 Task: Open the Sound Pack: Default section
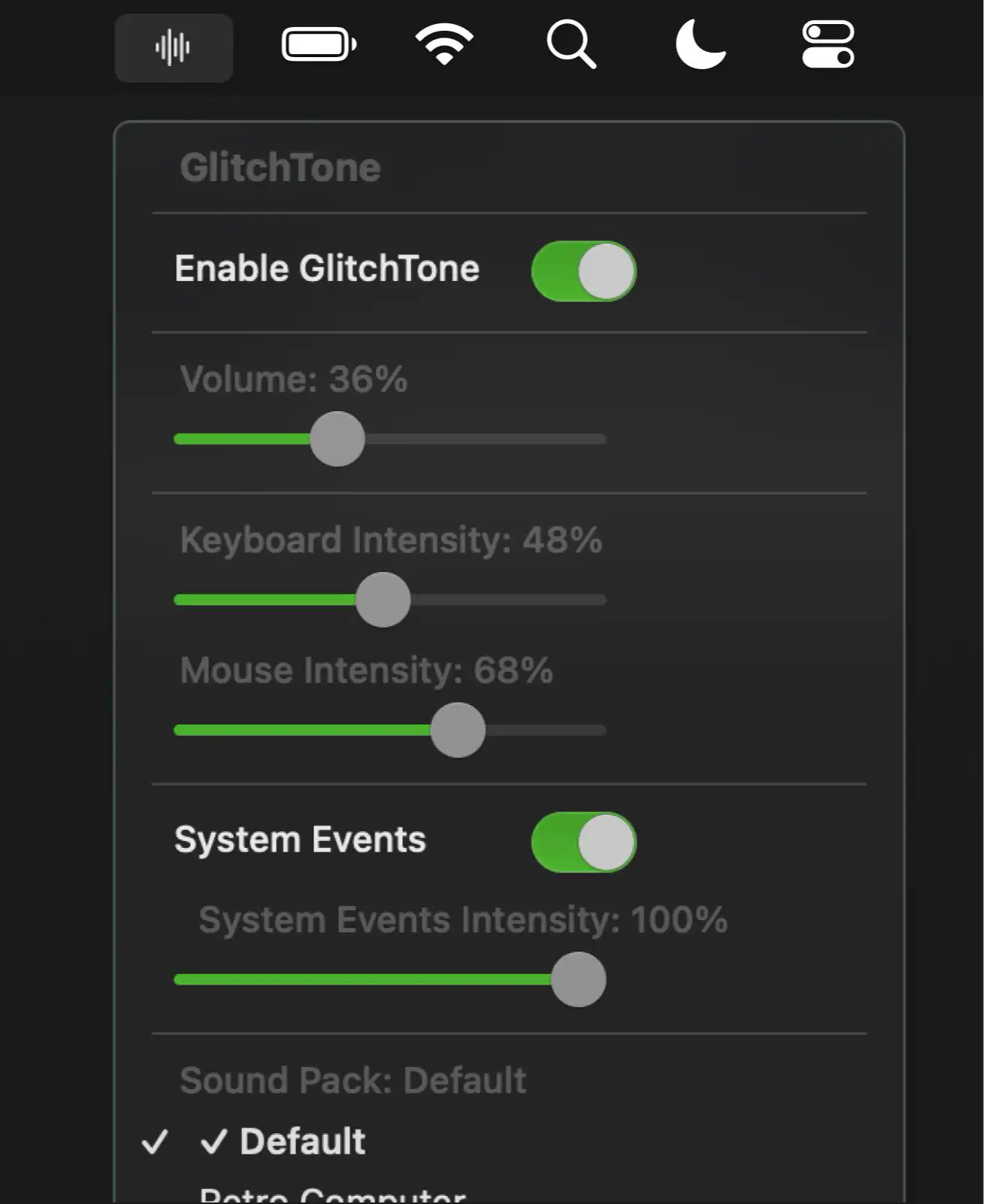352,1080
